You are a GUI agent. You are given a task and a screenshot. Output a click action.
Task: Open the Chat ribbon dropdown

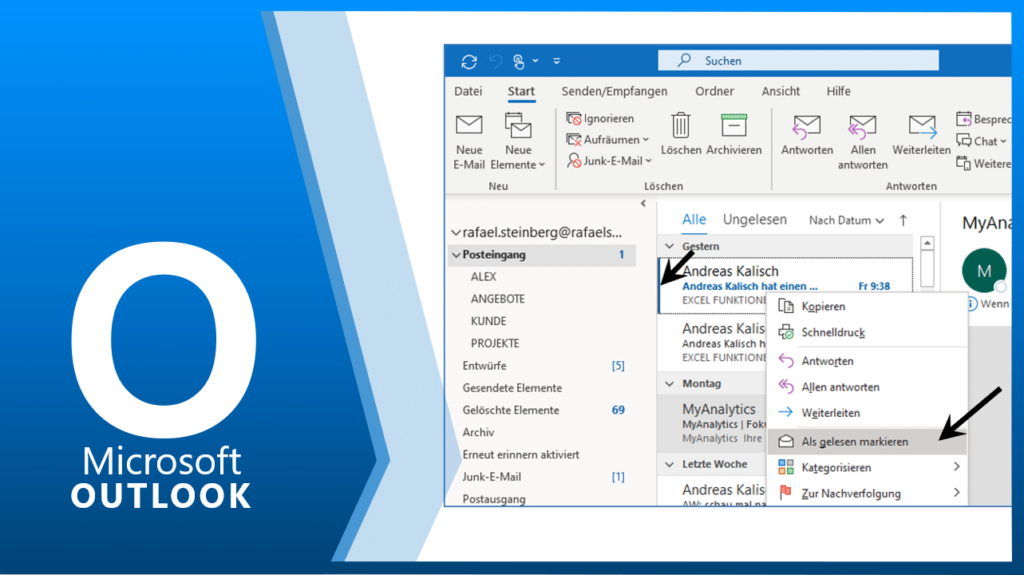982,141
